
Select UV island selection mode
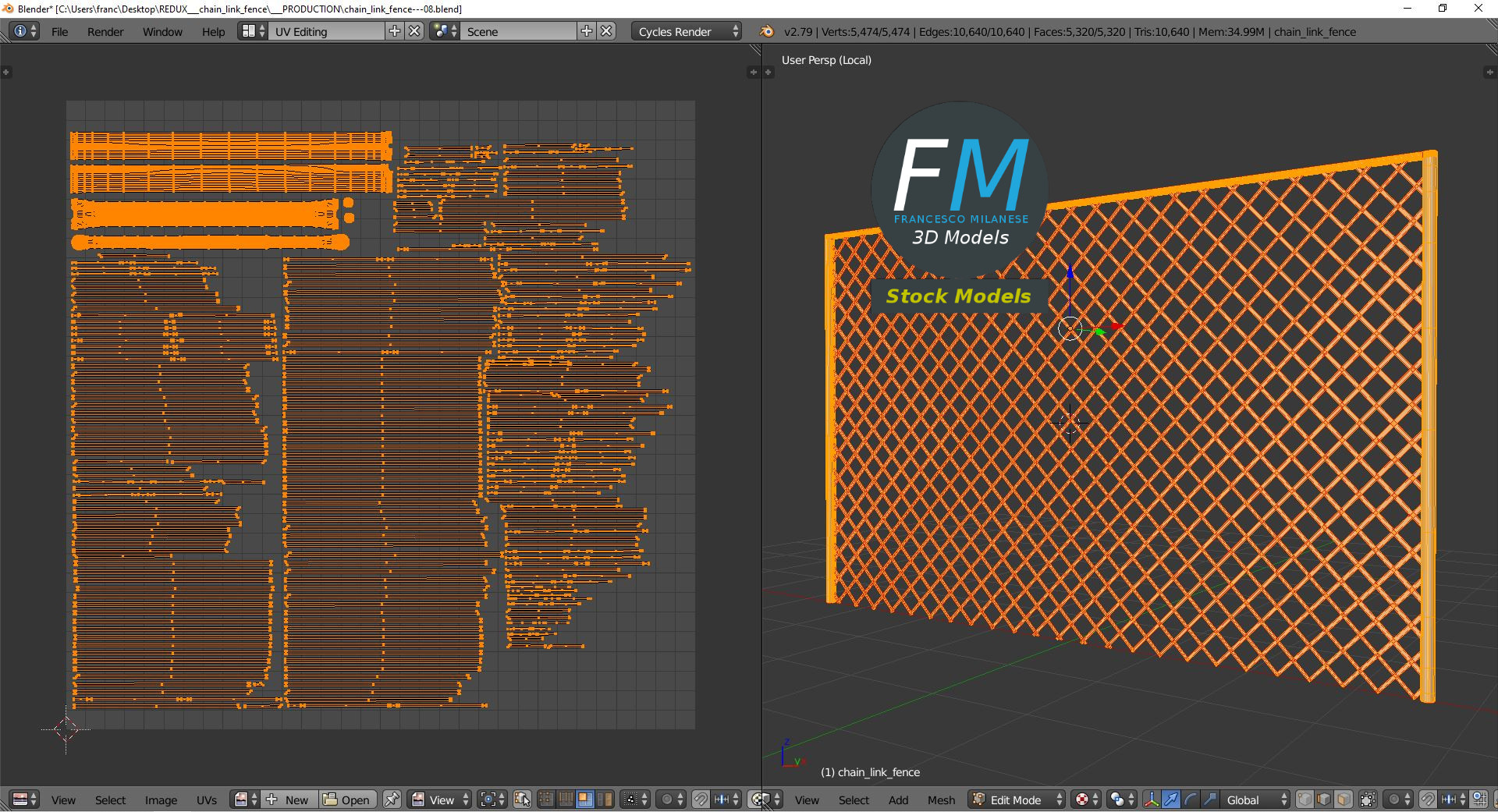point(604,800)
